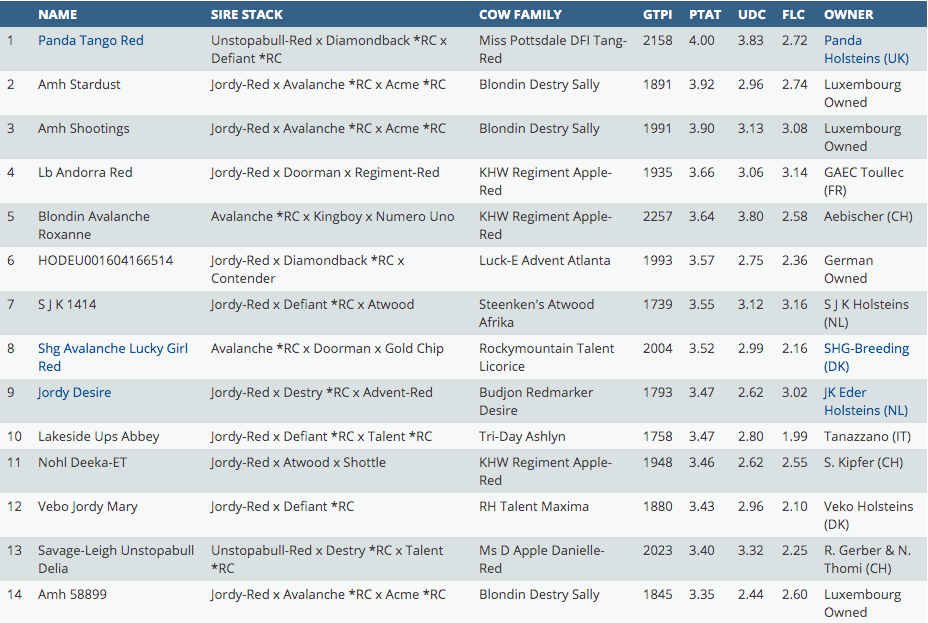Open the Panda Tango Red link
Screen dimensions: 928x623
point(91,41)
